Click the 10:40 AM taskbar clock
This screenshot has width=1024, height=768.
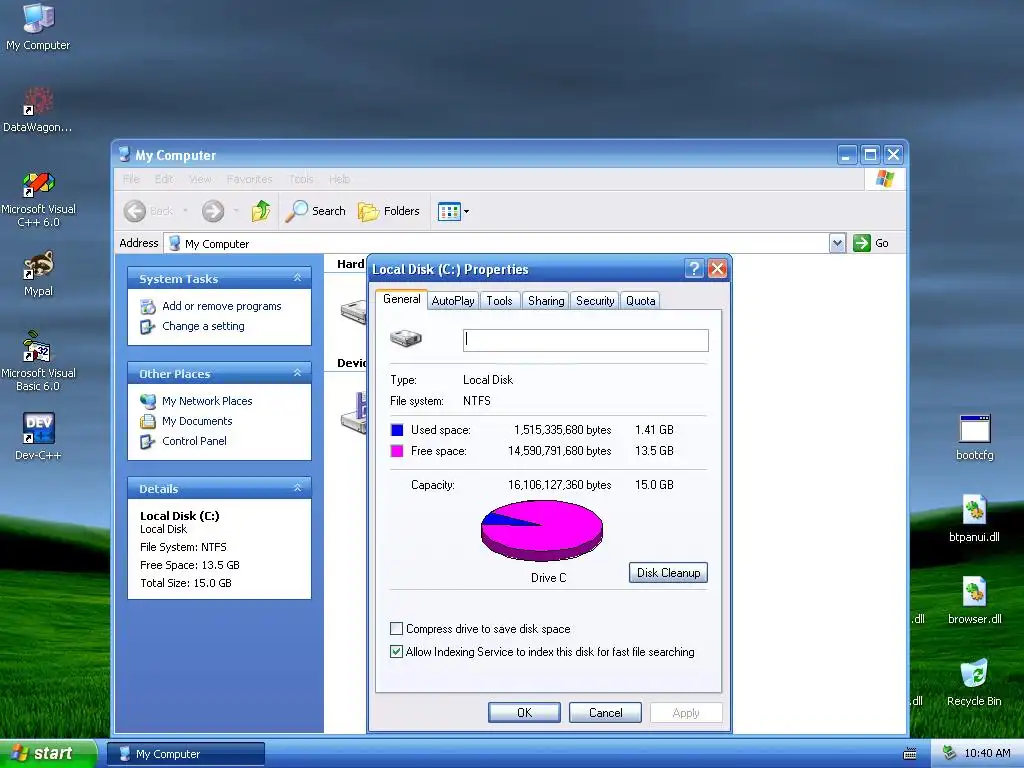(987, 753)
